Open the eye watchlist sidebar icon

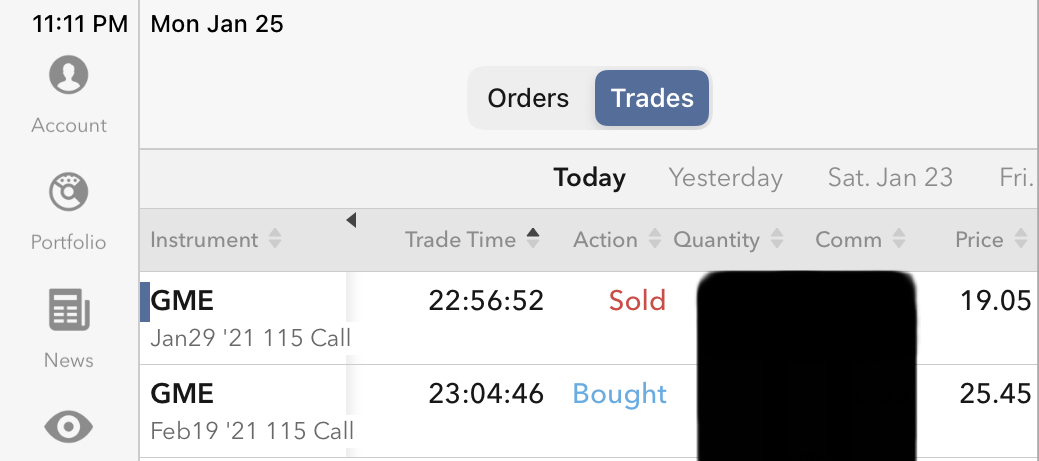(x=68, y=428)
